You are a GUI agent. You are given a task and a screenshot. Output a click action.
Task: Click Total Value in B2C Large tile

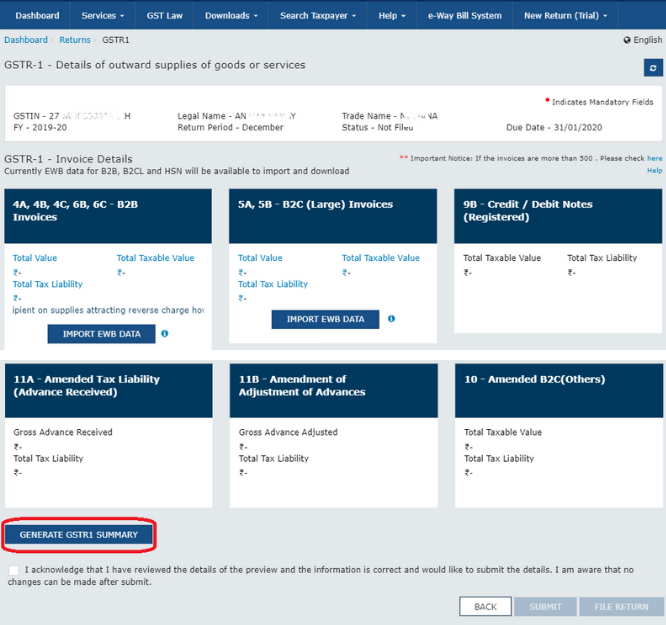click(260, 258)
